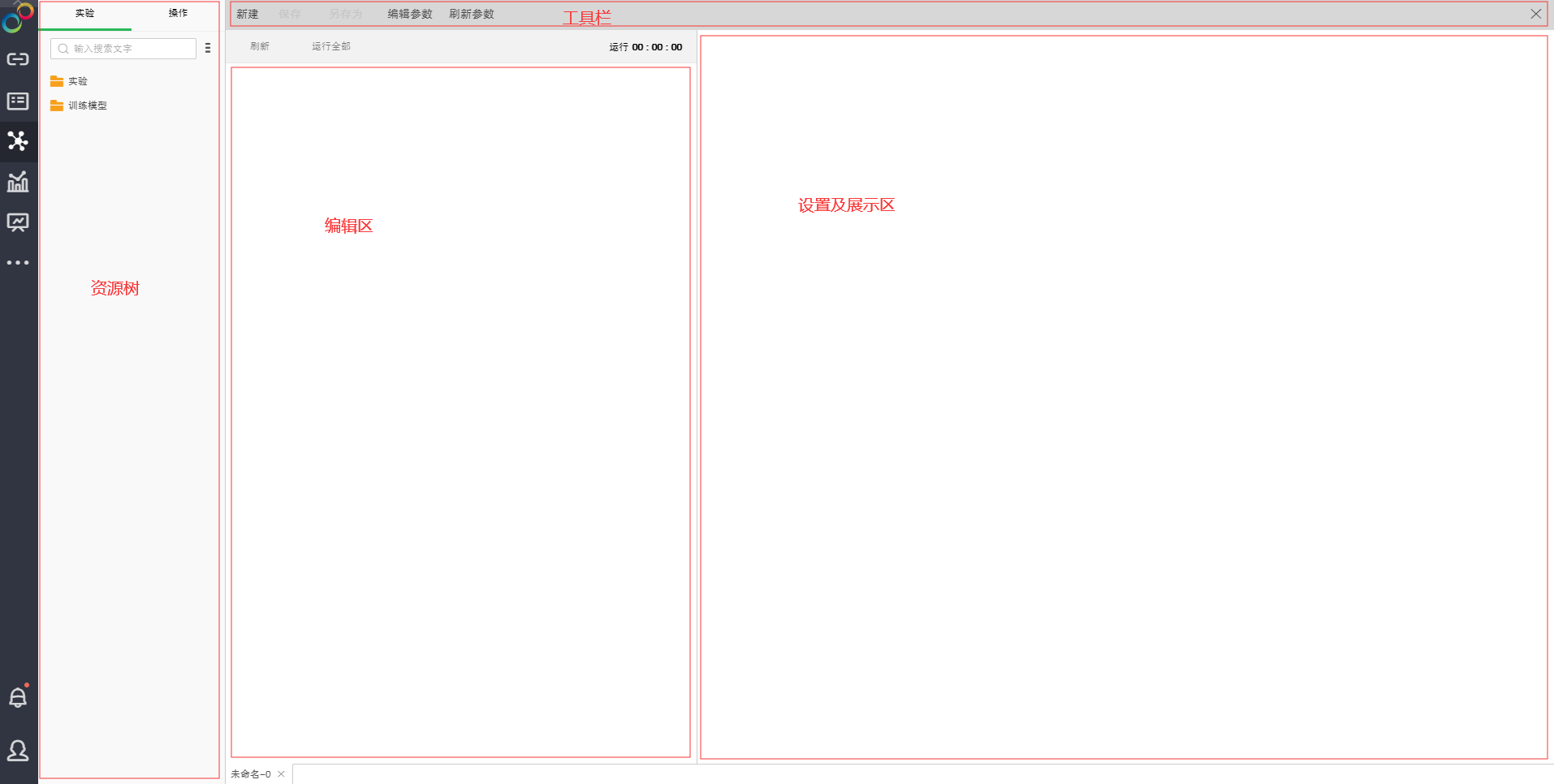Focus the 输入搜索文字 search field
This screenshot has height=784, width=1554.
pyautogui.click(x=123, y=49)
